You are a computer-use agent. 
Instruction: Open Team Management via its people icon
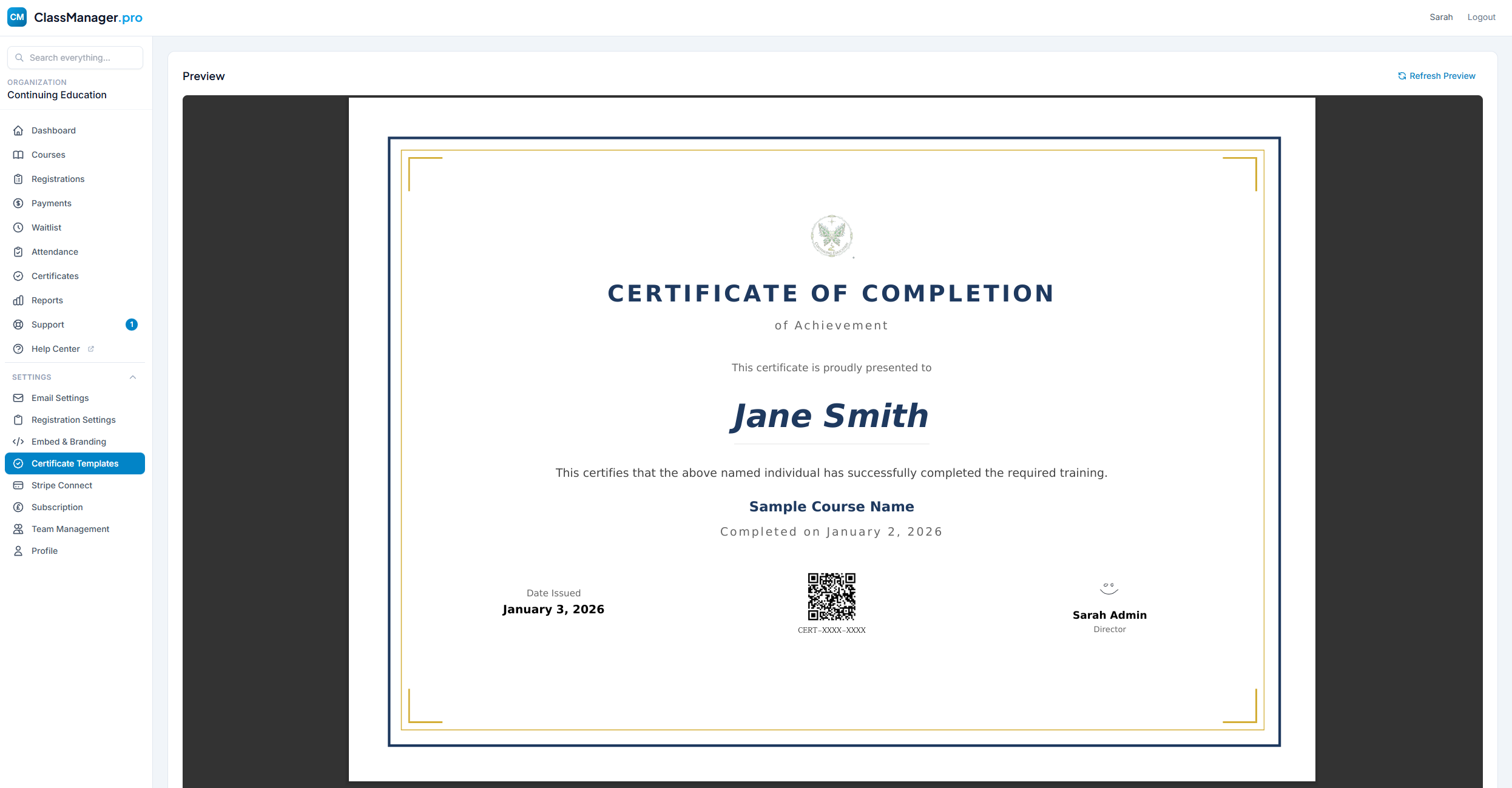pos(19,528)
